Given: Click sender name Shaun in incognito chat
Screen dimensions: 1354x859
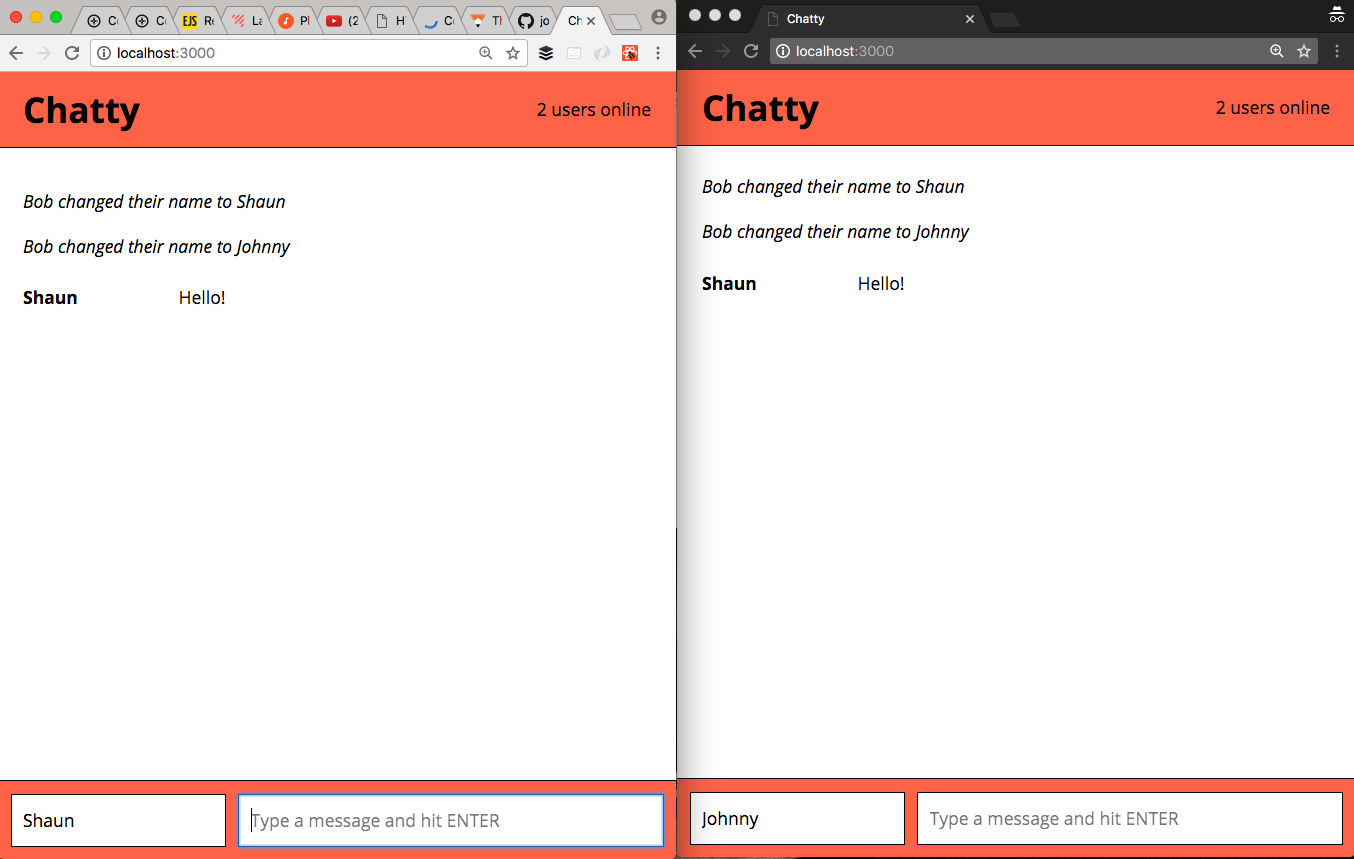Looking at the screenshot, I should [x=729, y=284].
